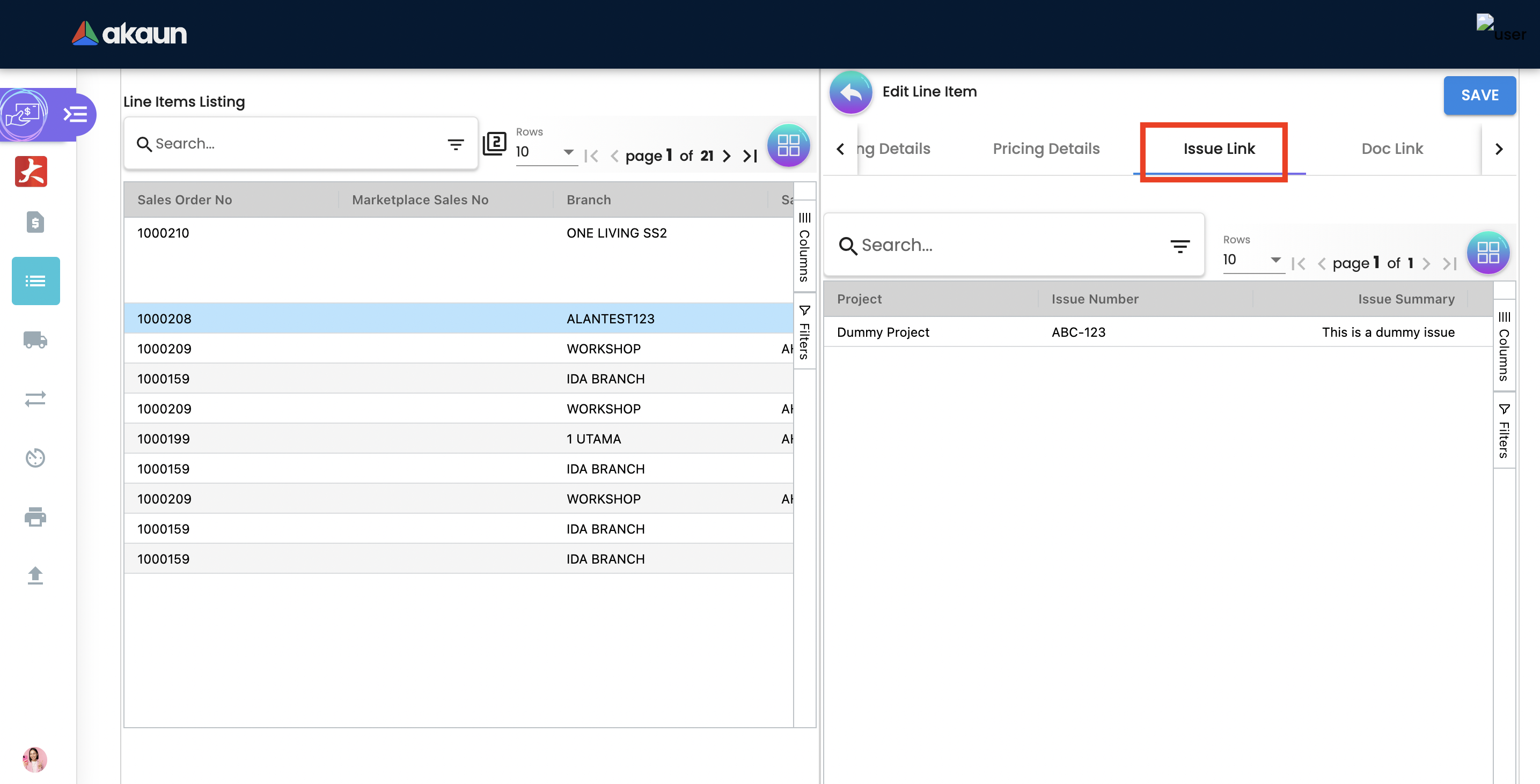Toggle the sidebar menu collapse icon
The image size is (1540, 784).
click(75, 114)
